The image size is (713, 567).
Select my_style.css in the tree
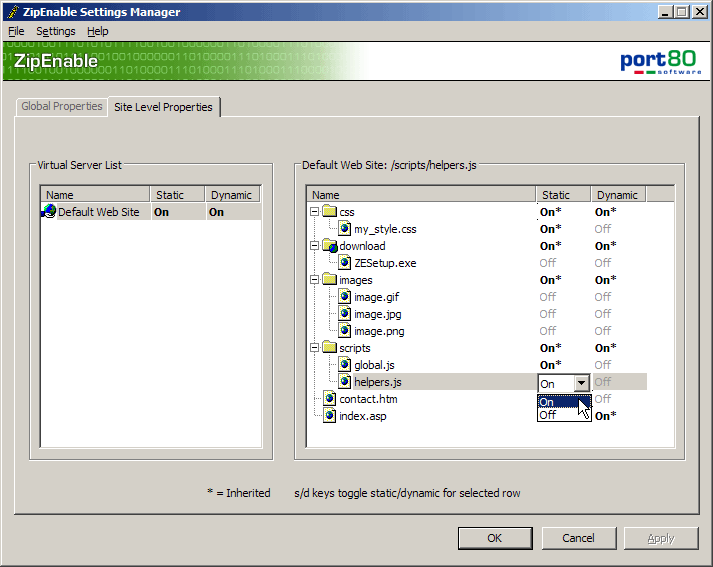click(385, 229)
